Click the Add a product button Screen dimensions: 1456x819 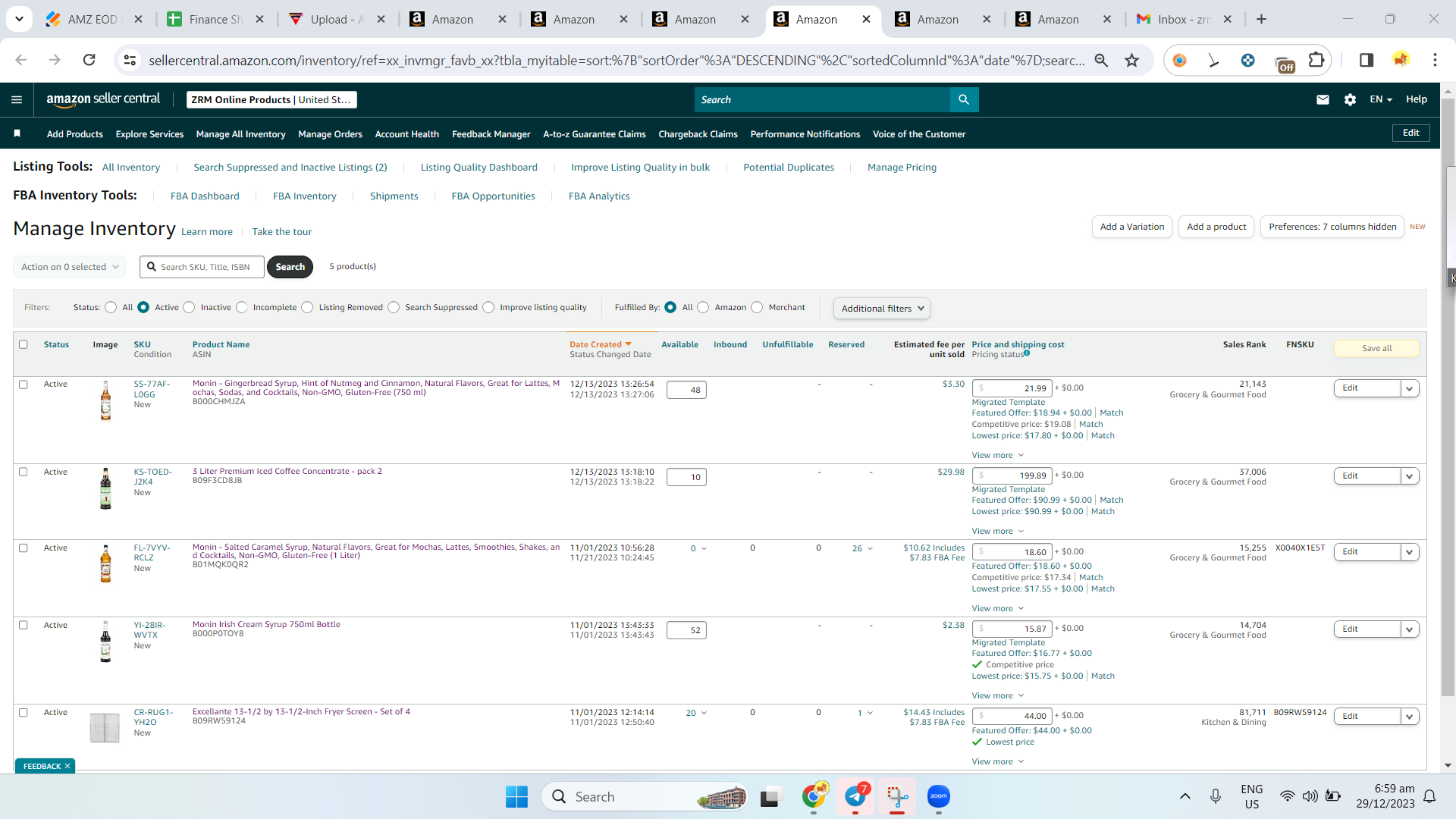click(1216, 227)
